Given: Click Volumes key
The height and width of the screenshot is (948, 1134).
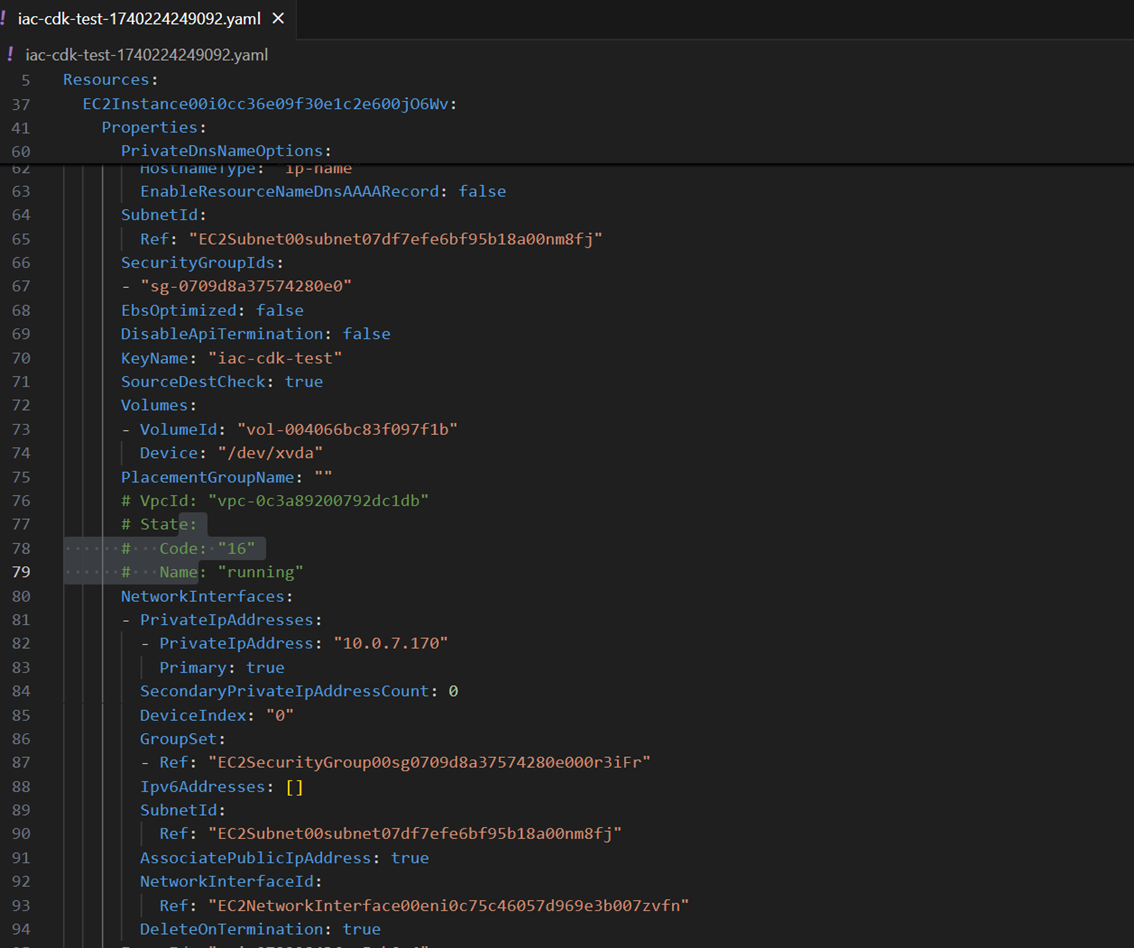Looking at the screenshot, I should coord(154,405).
